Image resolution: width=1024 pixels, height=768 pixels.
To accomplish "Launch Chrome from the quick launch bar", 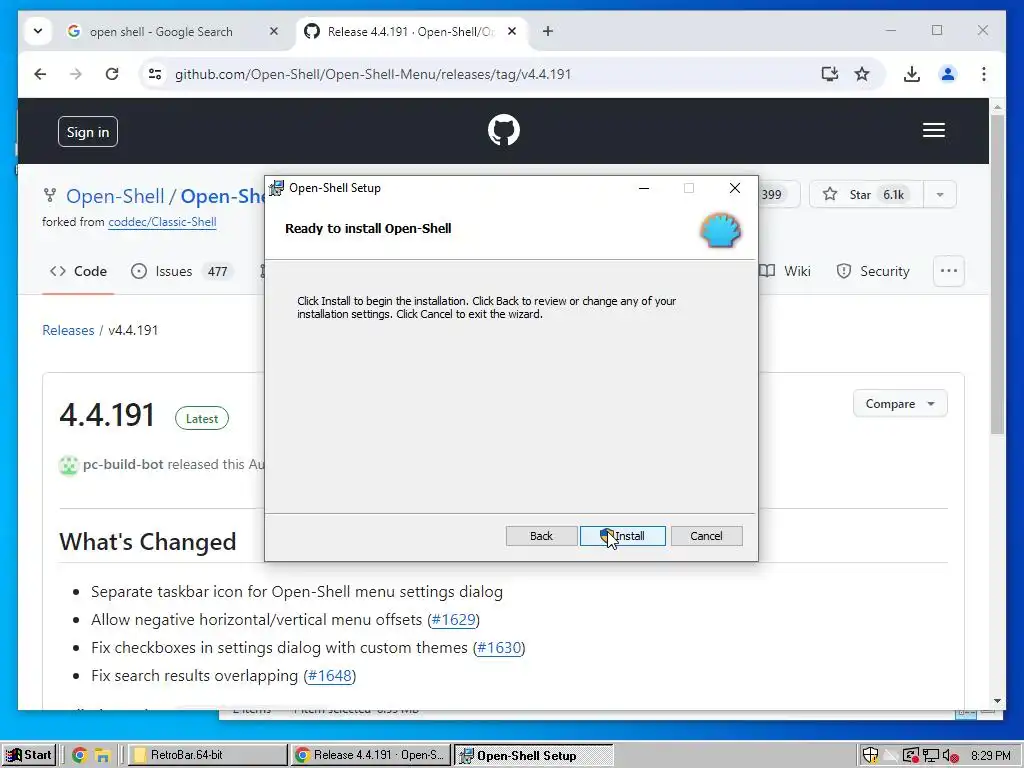I will (x=80, y=756).
